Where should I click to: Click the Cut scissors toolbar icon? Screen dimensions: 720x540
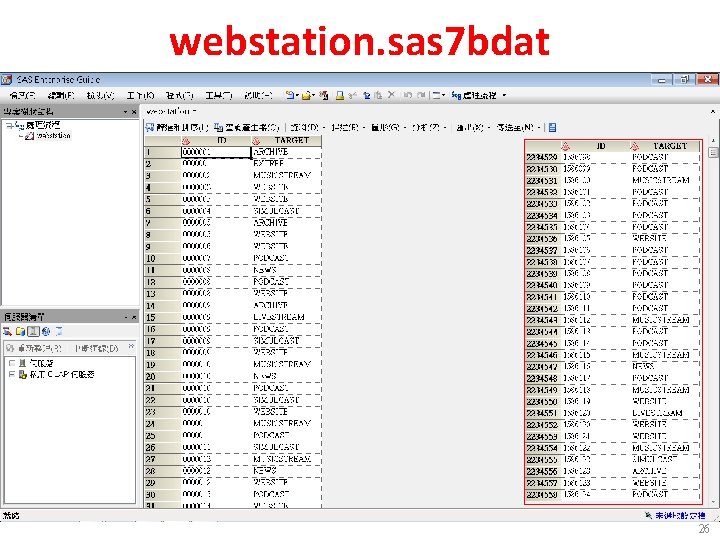[x=352, y=95]
